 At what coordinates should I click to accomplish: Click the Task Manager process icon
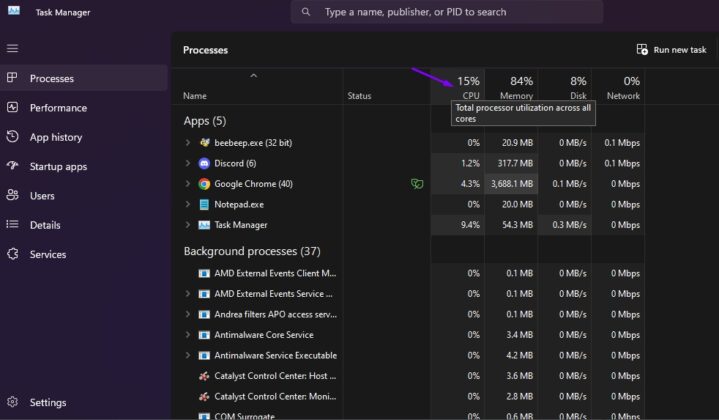[204, 225]
